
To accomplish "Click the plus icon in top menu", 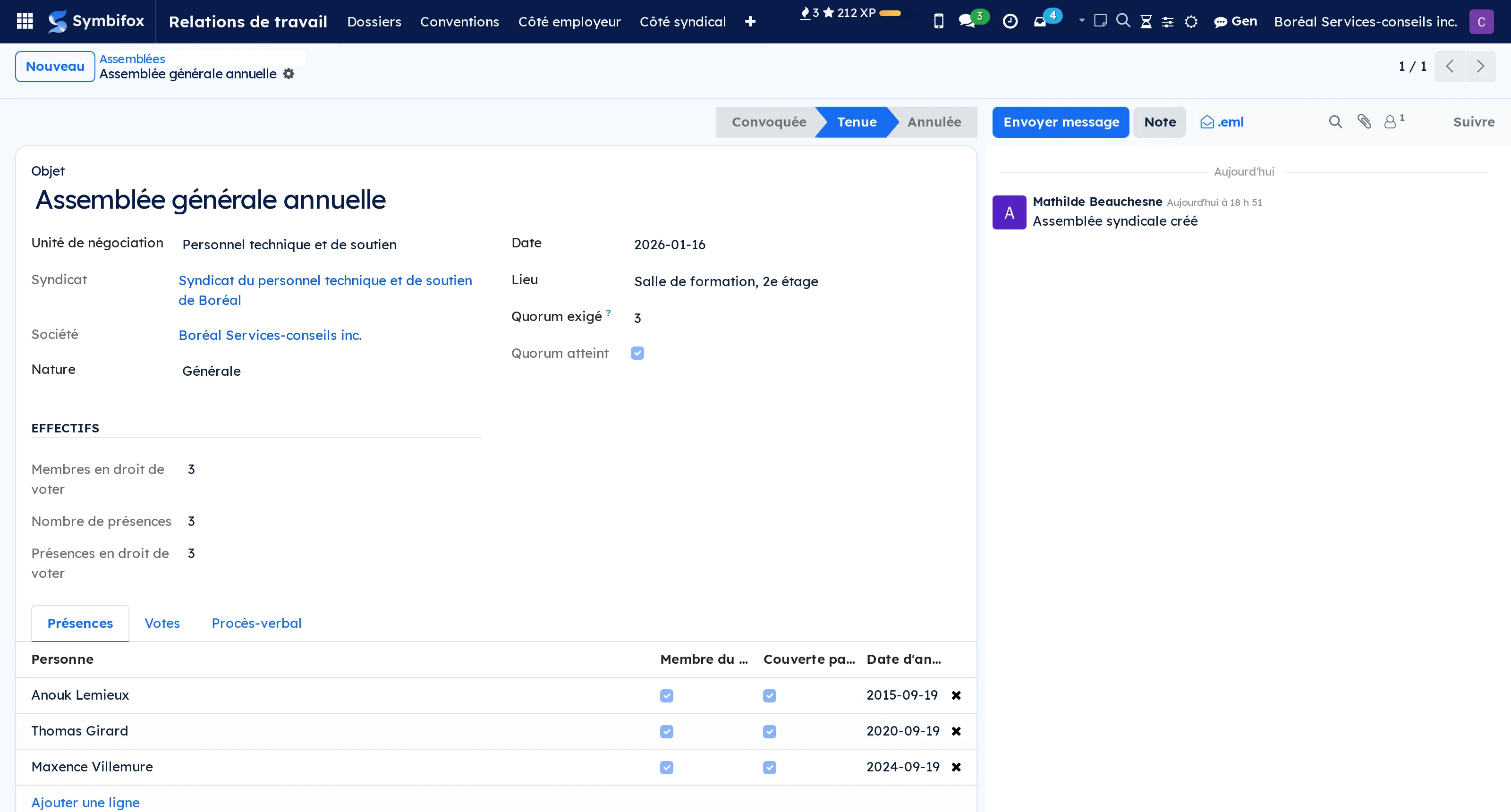I will pos(750,22).
